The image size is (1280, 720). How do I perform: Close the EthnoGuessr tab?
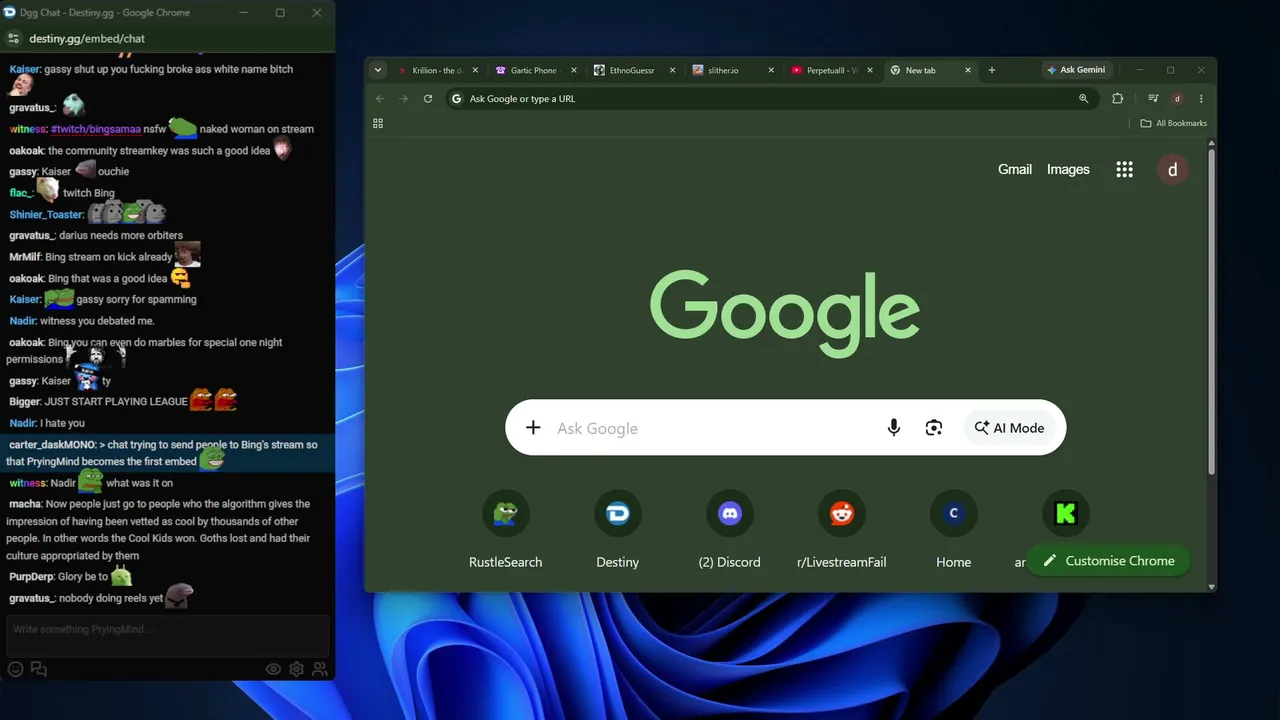tap(672, 70)
